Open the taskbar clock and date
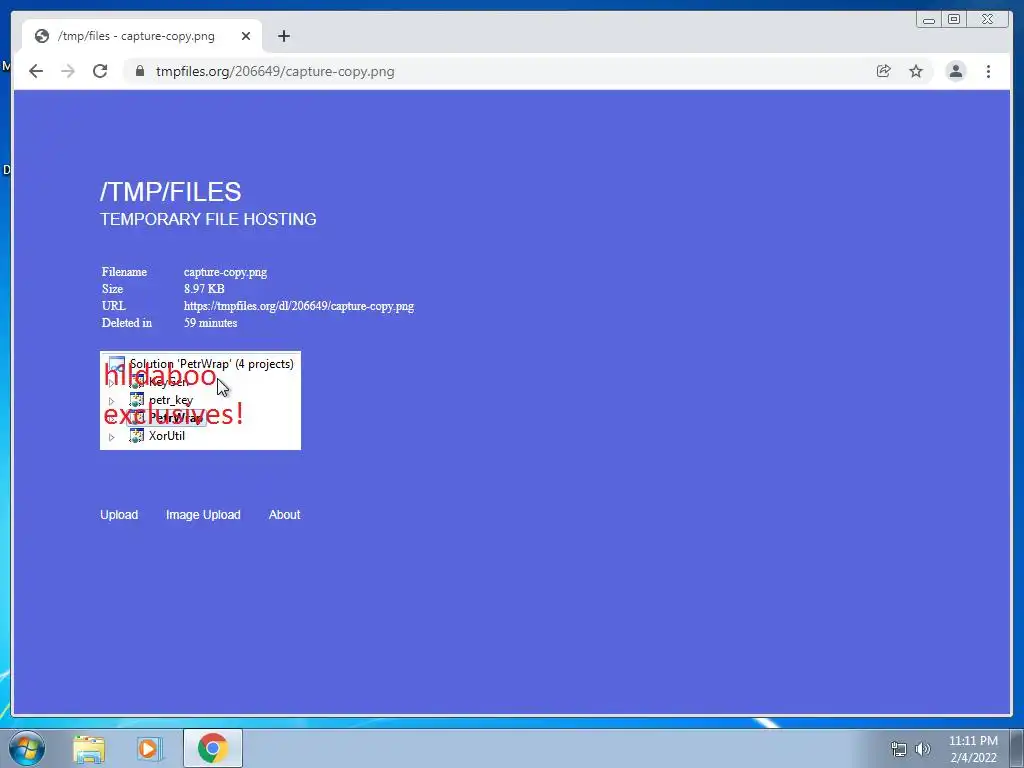The image size is (1024, 768). (973, 749)
